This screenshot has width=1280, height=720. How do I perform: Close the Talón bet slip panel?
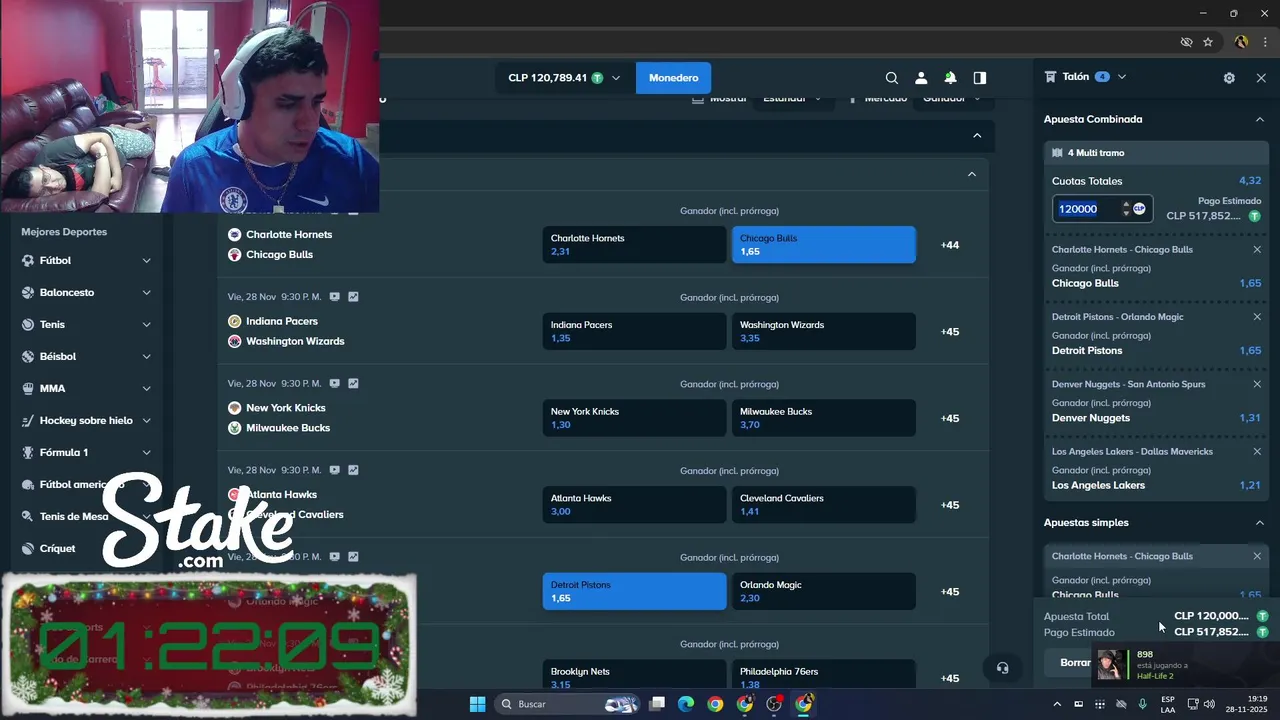[1261, 78]
